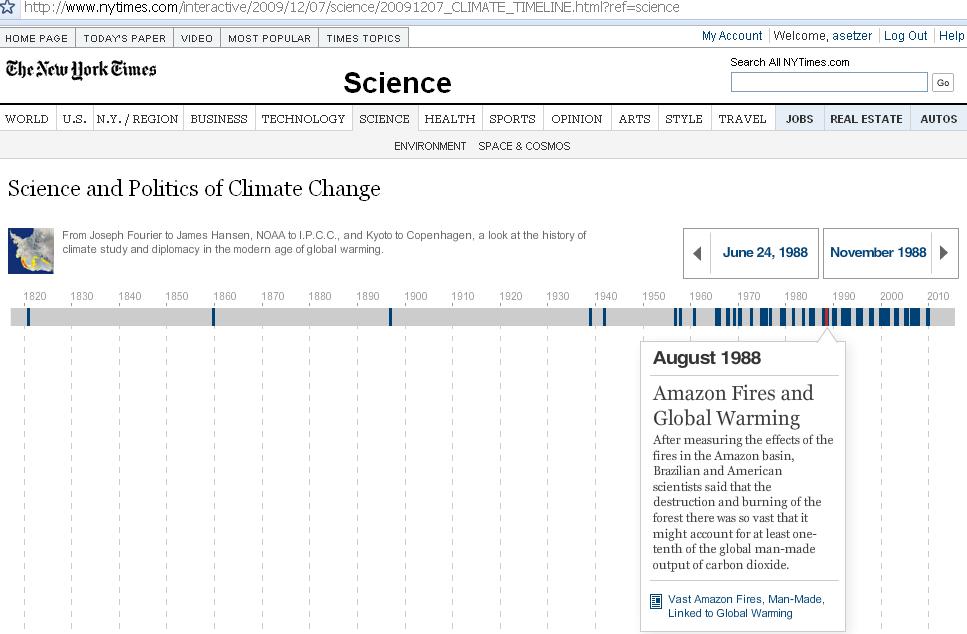Viewport: 967px width, 634px height.
Task: Select TECHNOLOGY section
Action: [x=303, y=118]
